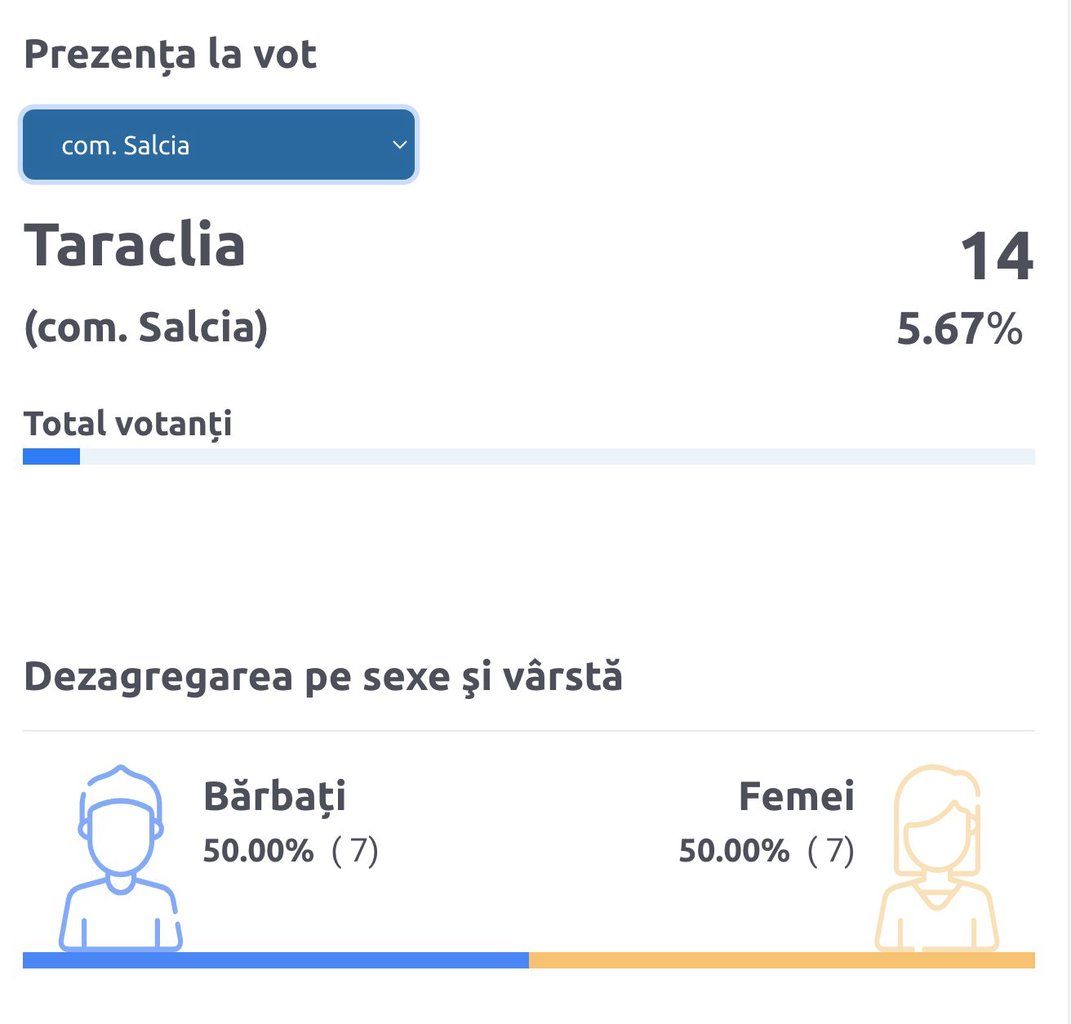The image size is (1071, 1024).
Task: Click the male voter silhouette icon
Action: pos(120,858)
